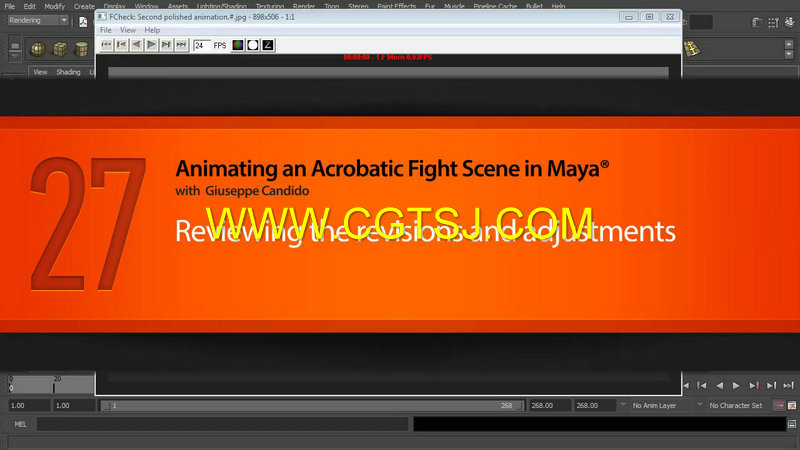Open animation preferences icon
Screen dimensions: 800x450
[x=792, y=406]
